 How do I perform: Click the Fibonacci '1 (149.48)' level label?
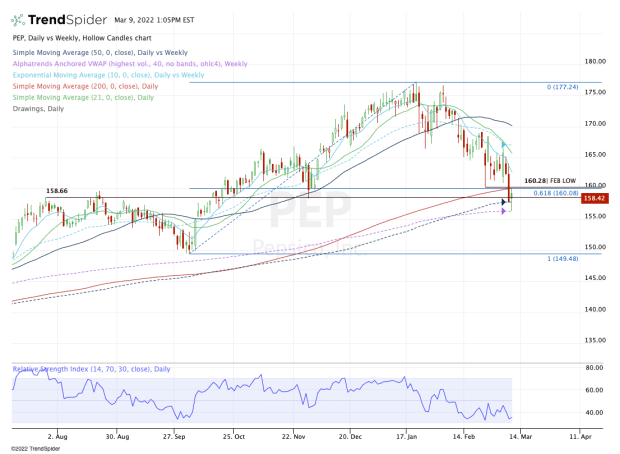click(x=563, y=259)
